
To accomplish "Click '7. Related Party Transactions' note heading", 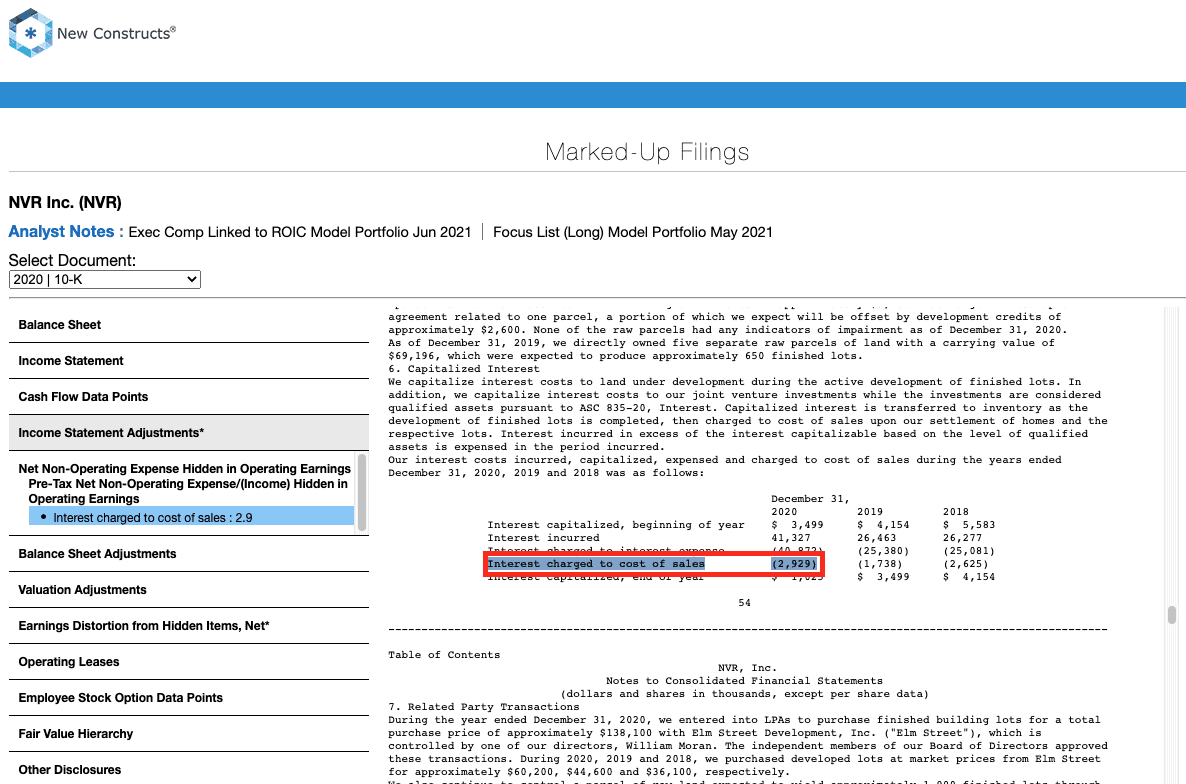I will (x=483, y=707).
